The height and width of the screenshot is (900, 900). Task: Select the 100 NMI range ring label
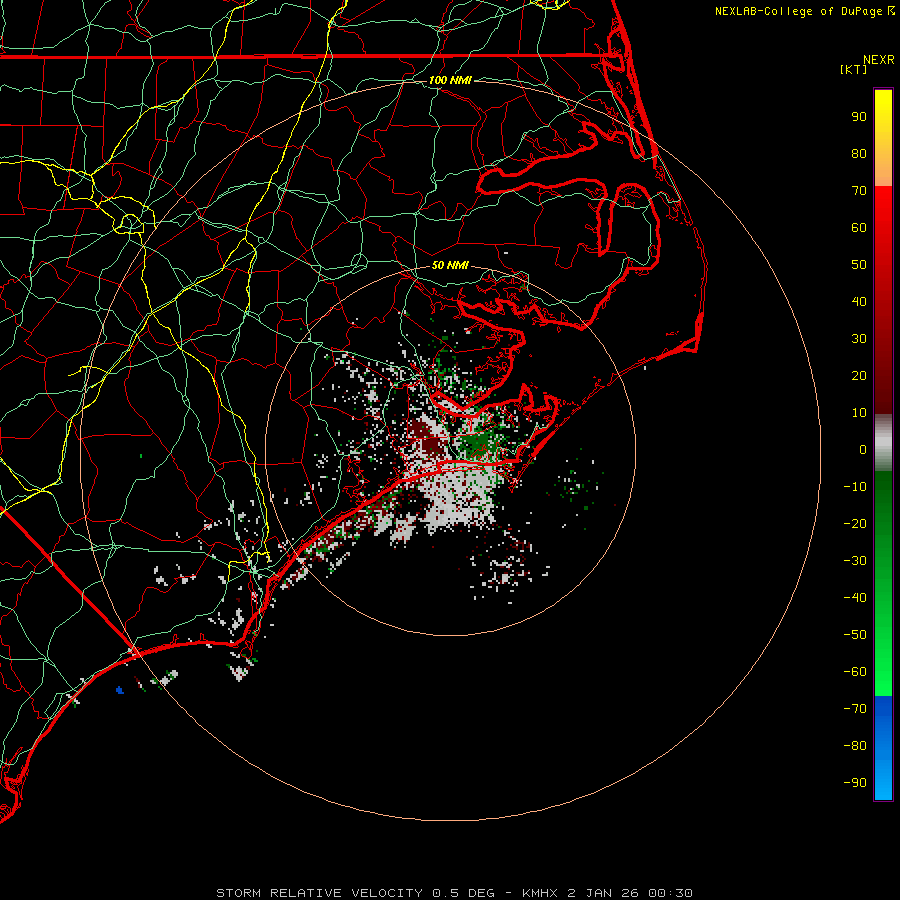coord(450,80)
